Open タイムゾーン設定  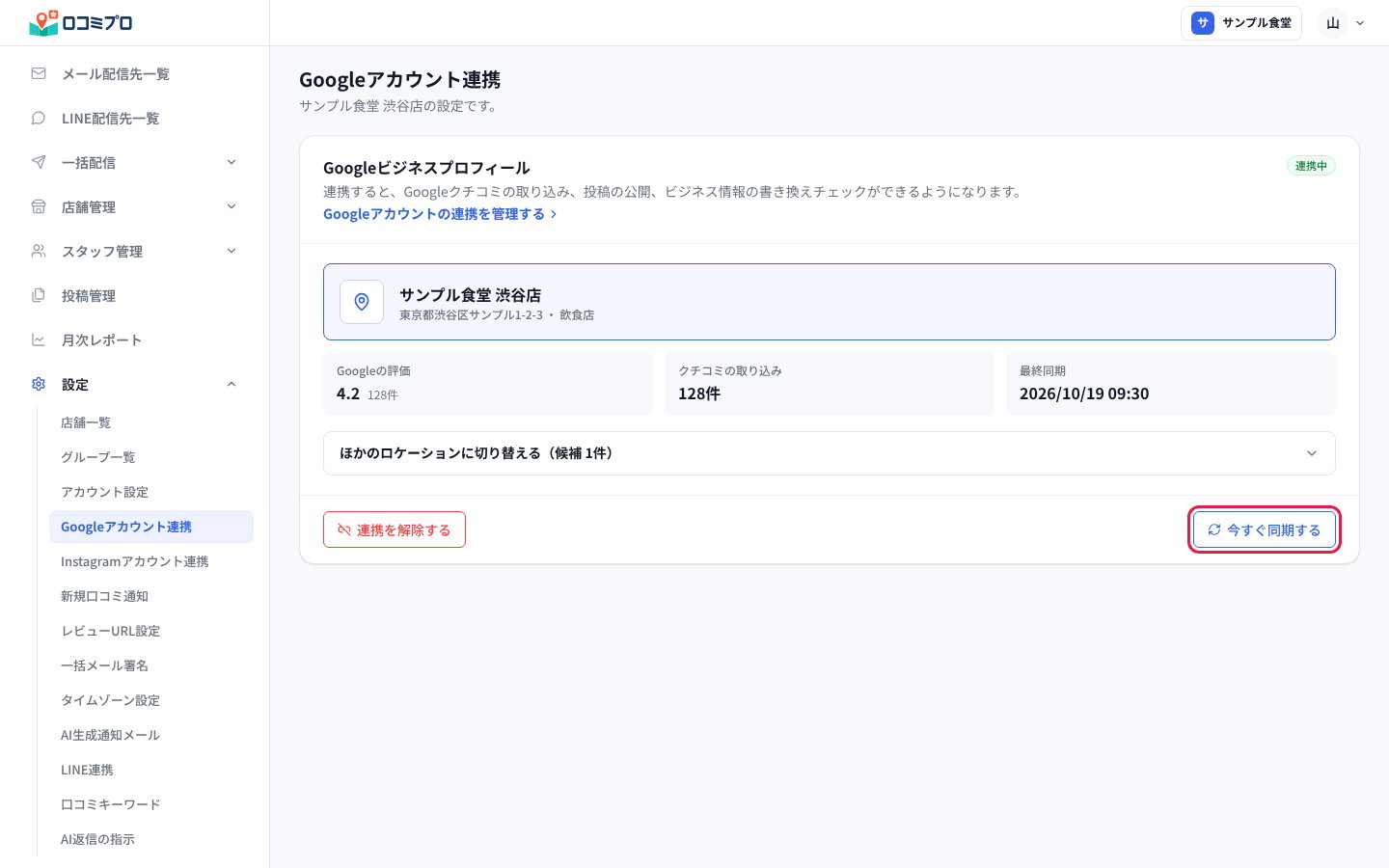(151, 700)
